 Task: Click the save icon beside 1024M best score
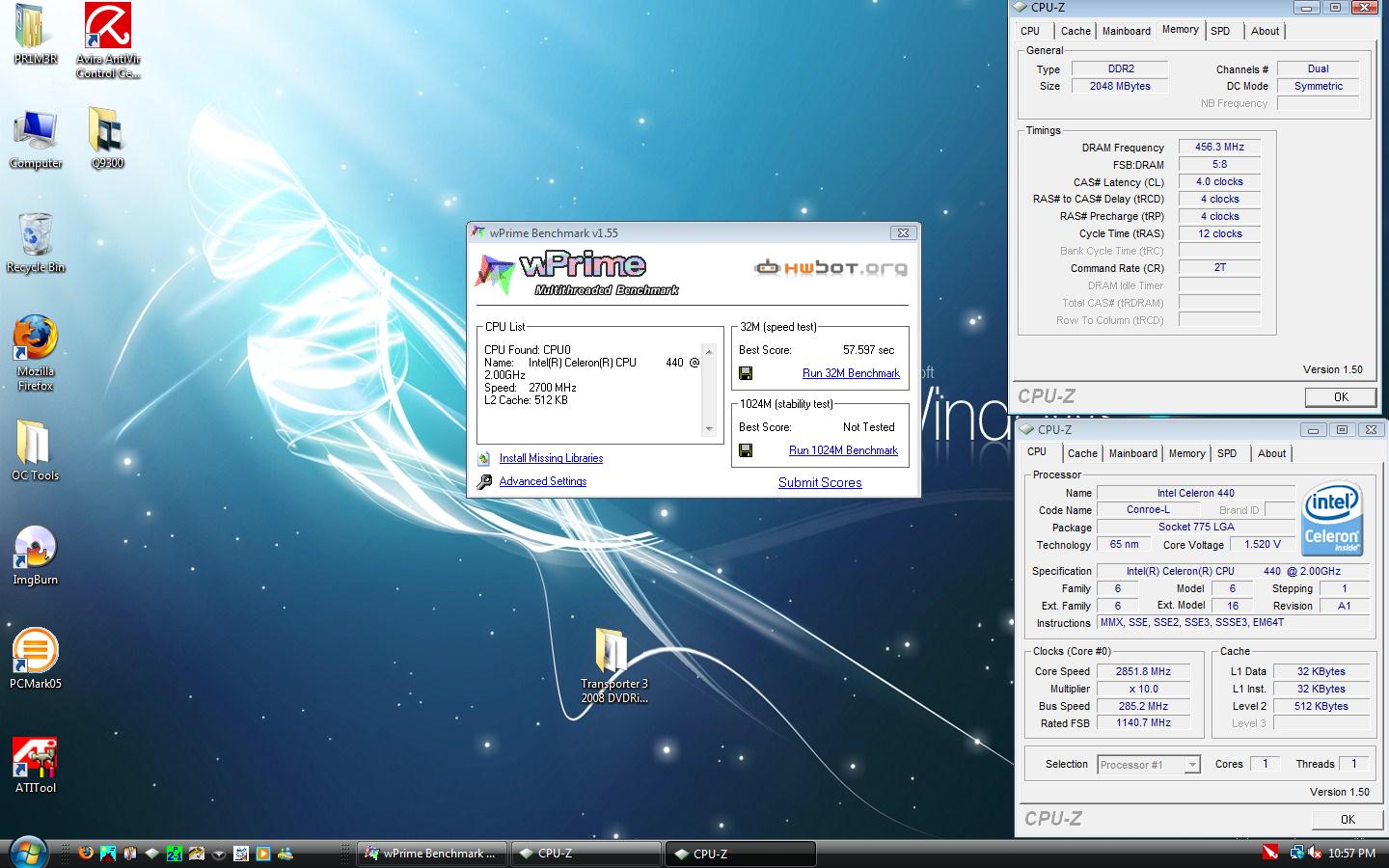[746, 450]
